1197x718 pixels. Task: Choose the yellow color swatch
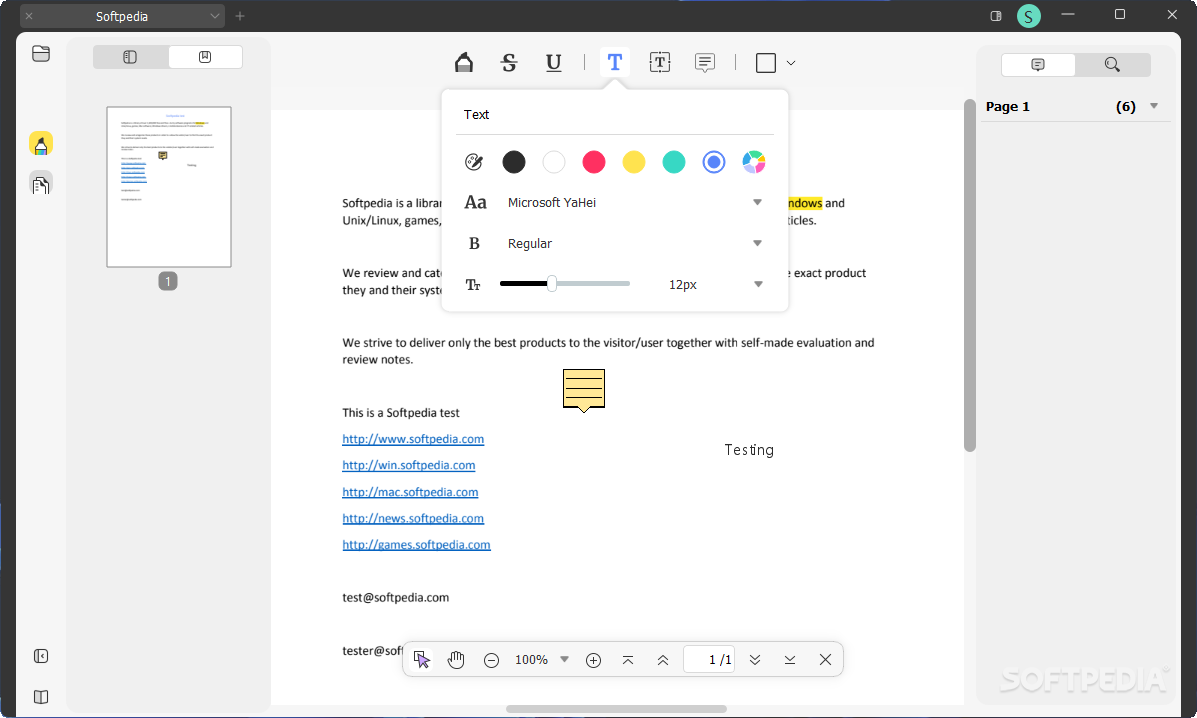(634, 162)
